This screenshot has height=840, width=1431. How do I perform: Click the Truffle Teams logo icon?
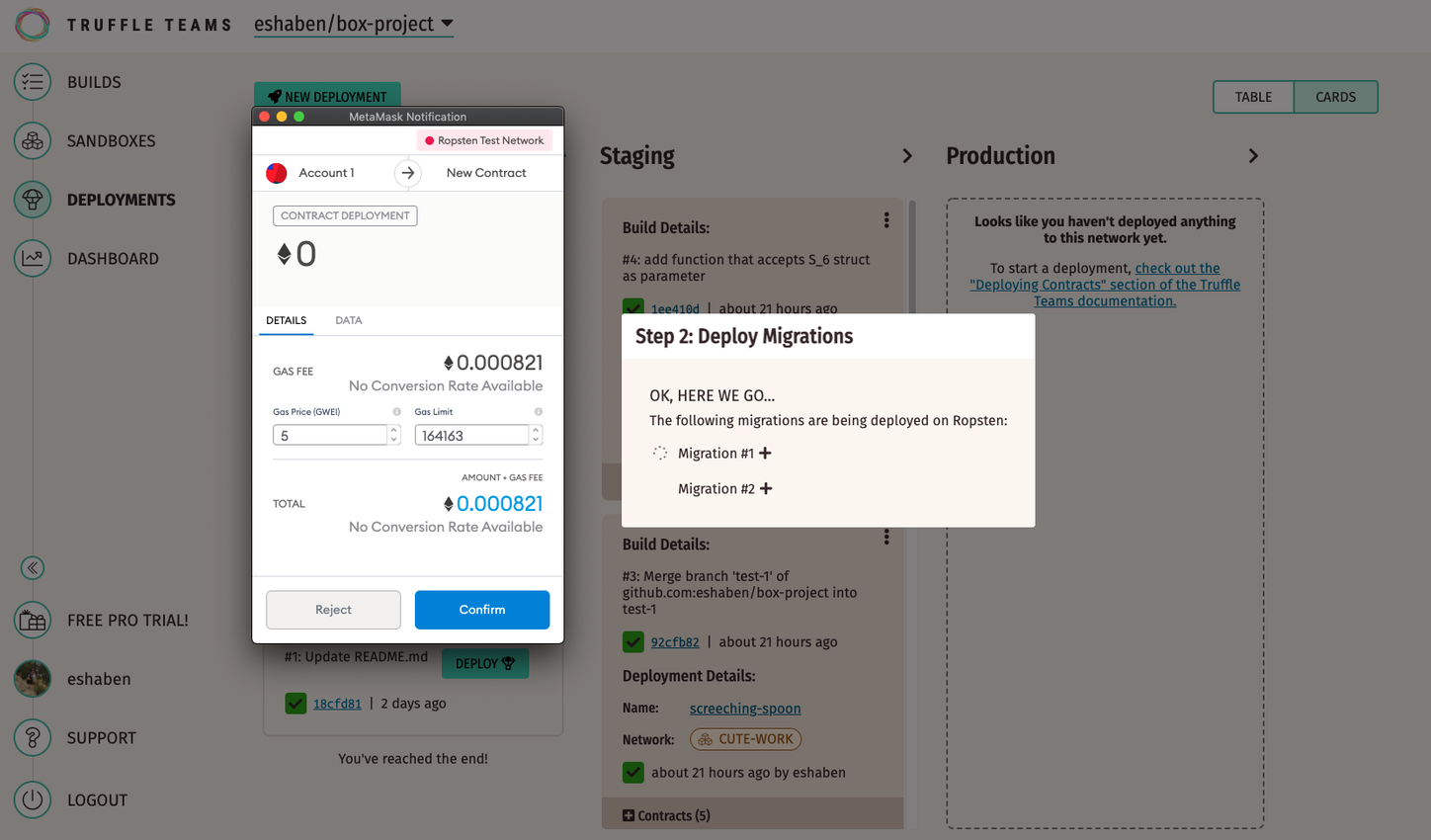coord(33,24)
